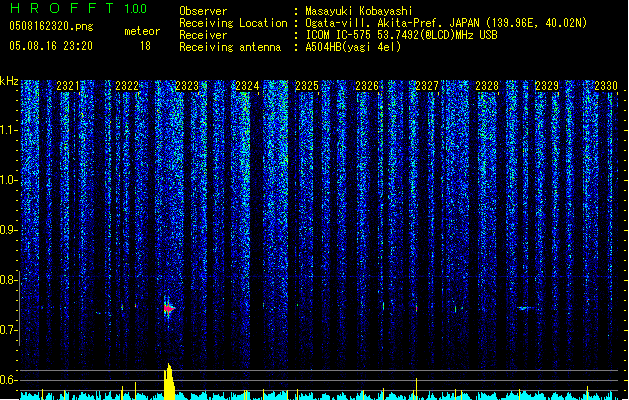Select observer name Masayuki Kobayashi
This screenshot has height=400, width=629.
point(359,11)
